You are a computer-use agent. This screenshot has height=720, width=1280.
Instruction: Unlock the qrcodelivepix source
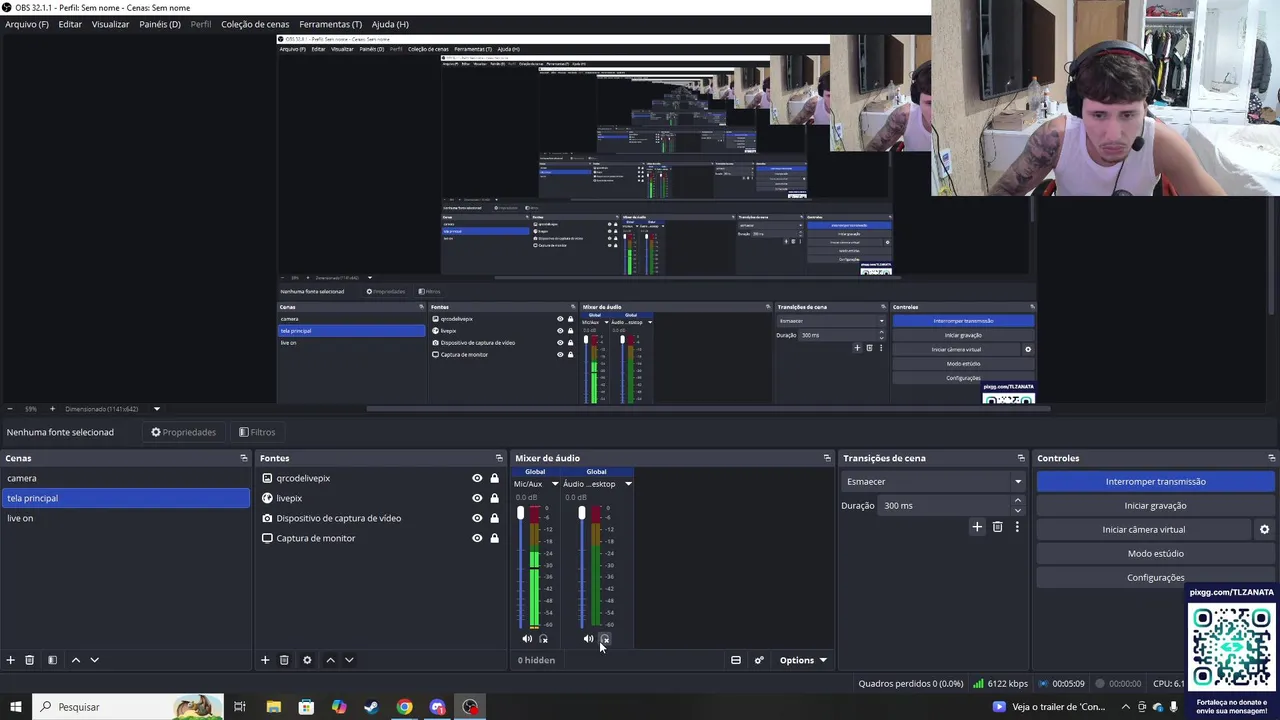pos(494,478)
